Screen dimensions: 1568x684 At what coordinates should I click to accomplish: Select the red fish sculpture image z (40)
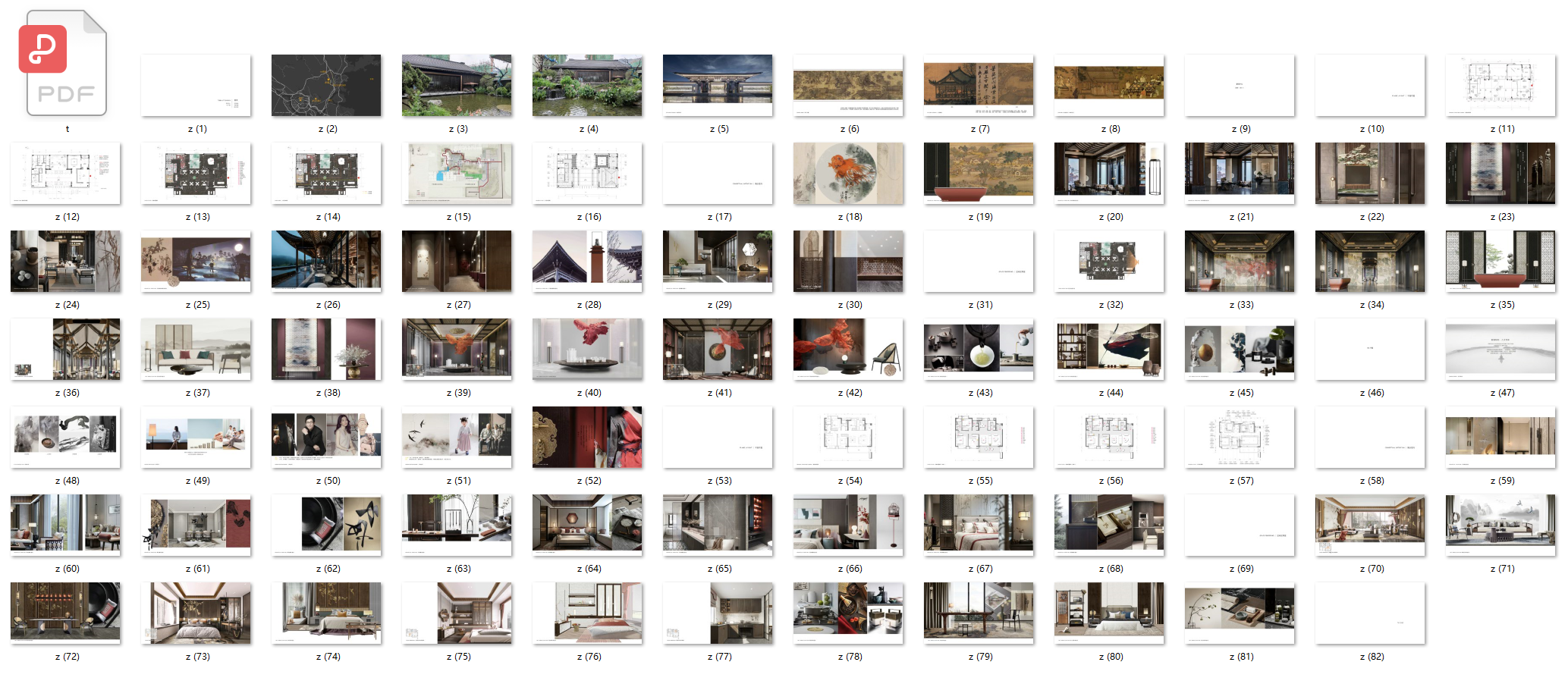tap(587, 349)
